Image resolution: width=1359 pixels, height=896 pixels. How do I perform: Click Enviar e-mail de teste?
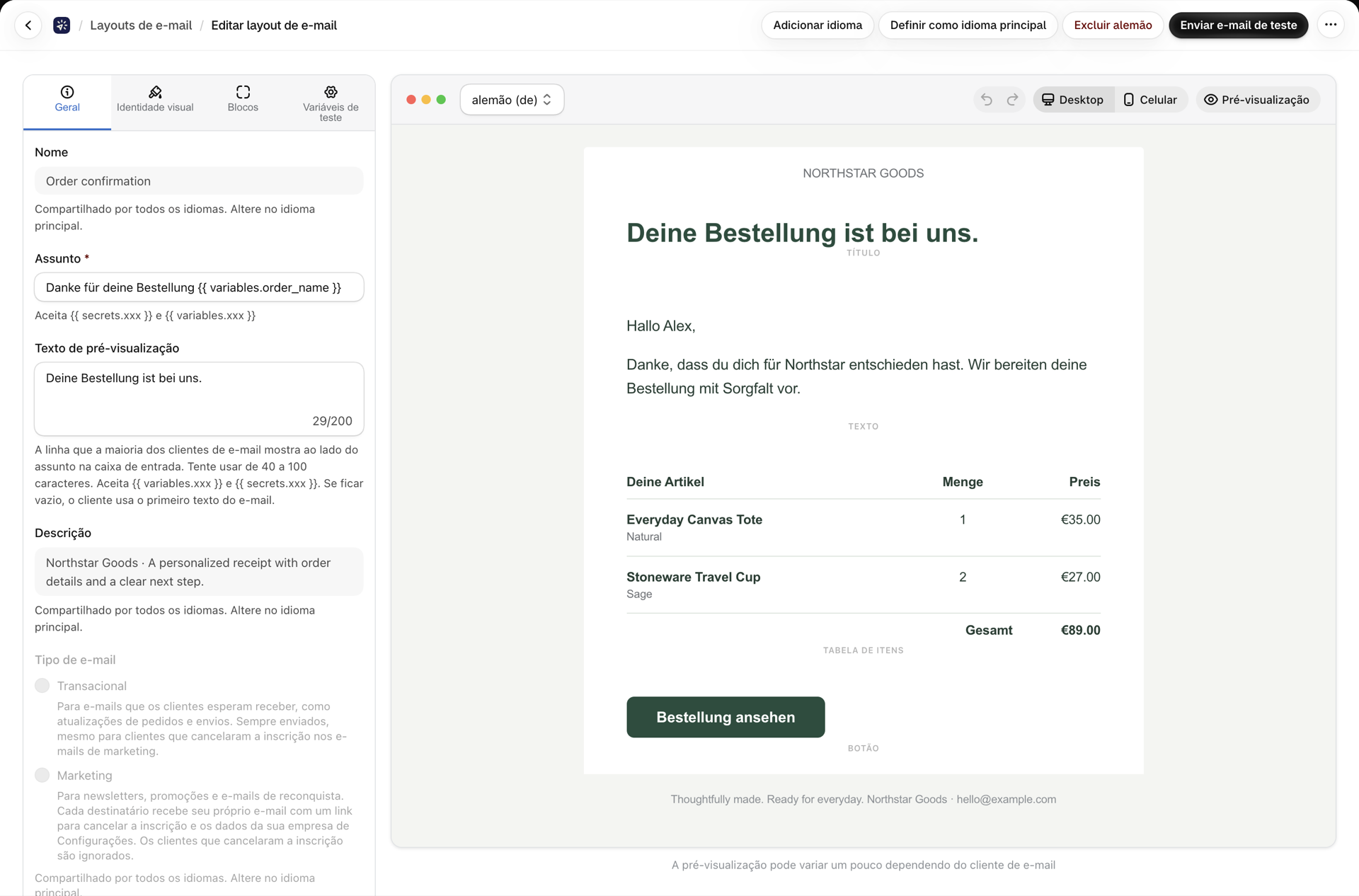[x=1238, y=25]
